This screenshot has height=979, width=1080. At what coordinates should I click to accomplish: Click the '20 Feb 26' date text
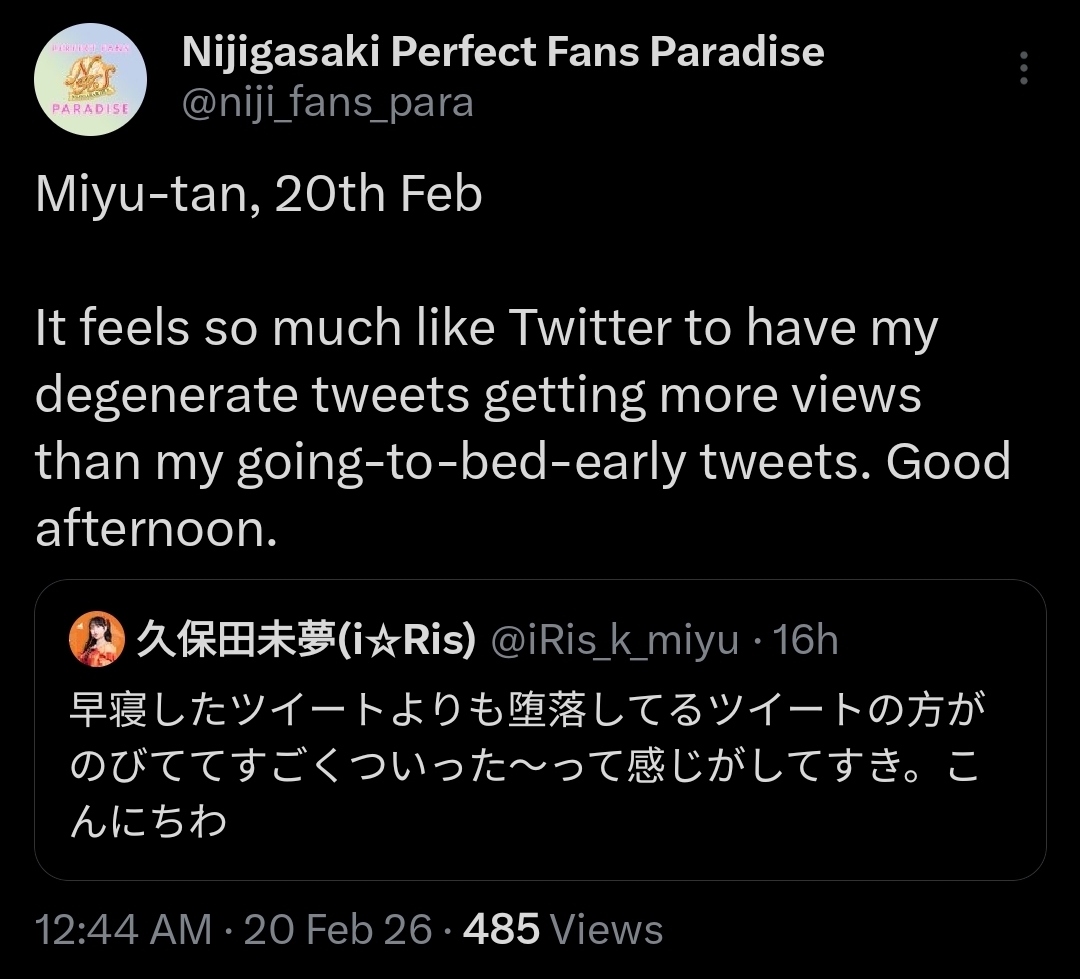pos(338,929)
